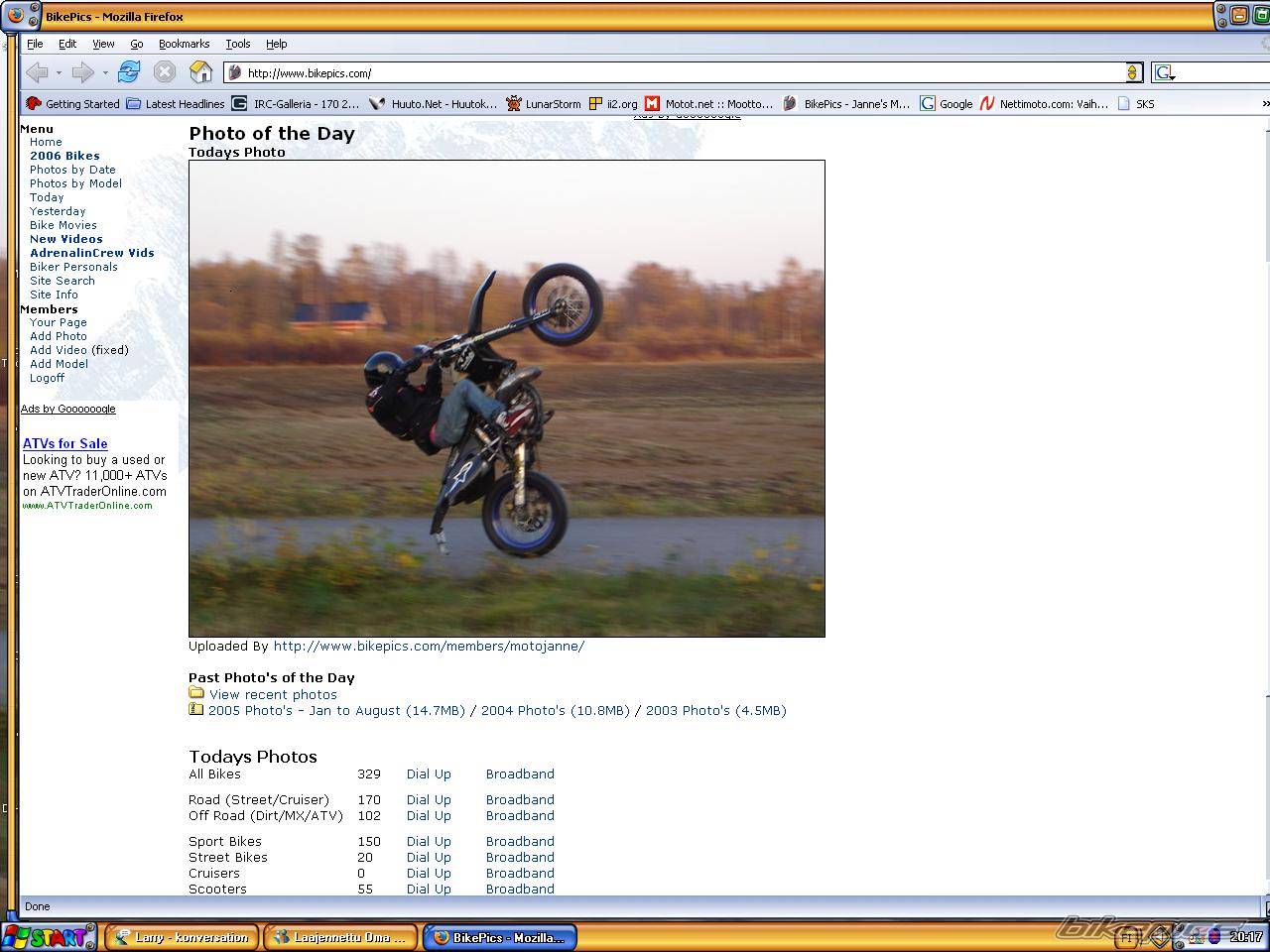
Task: Open the wheelie Photo of the Day image
Action: tap(507, 399)
